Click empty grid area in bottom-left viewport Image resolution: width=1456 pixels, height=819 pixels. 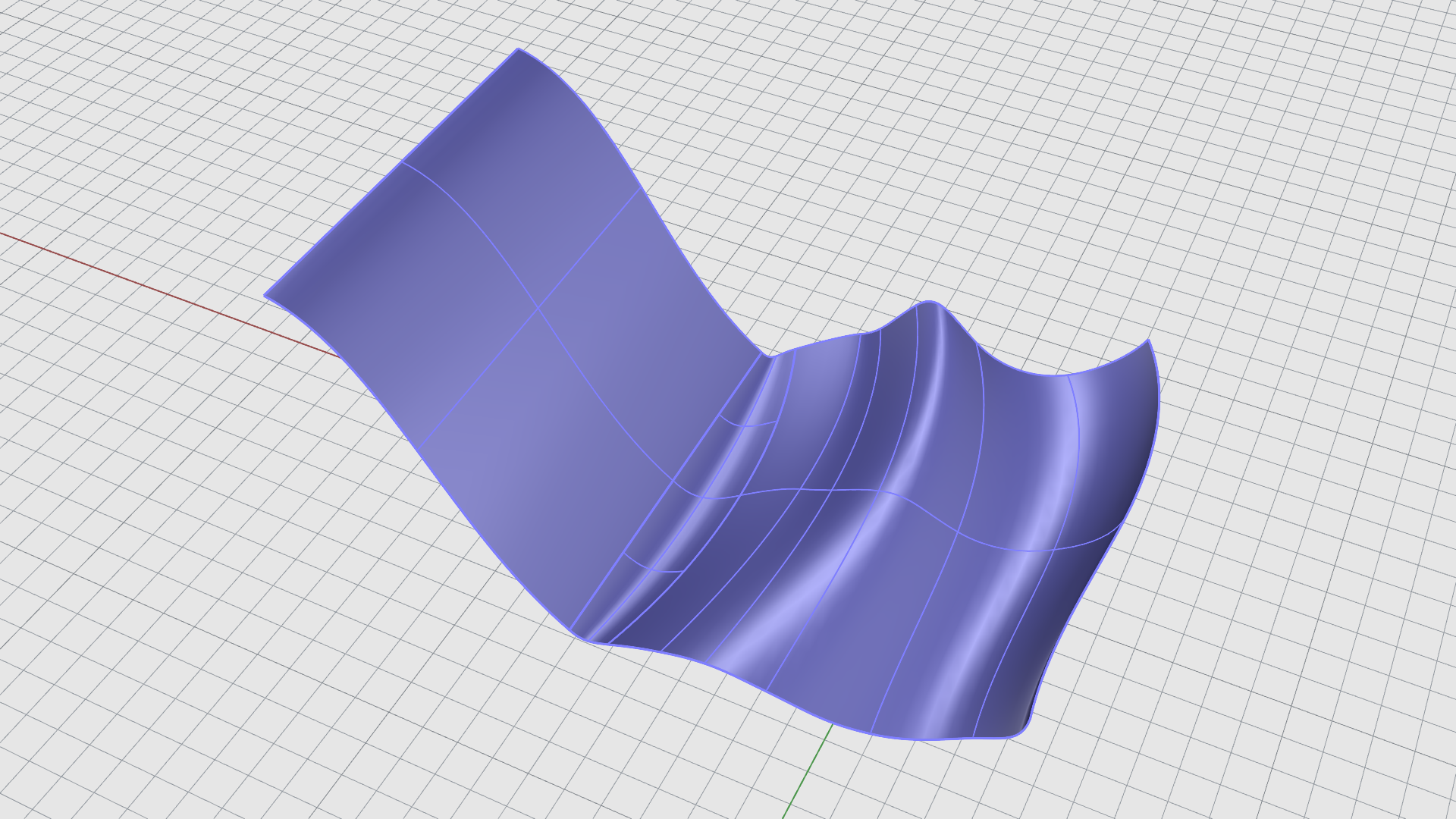[x=227, y=645]
